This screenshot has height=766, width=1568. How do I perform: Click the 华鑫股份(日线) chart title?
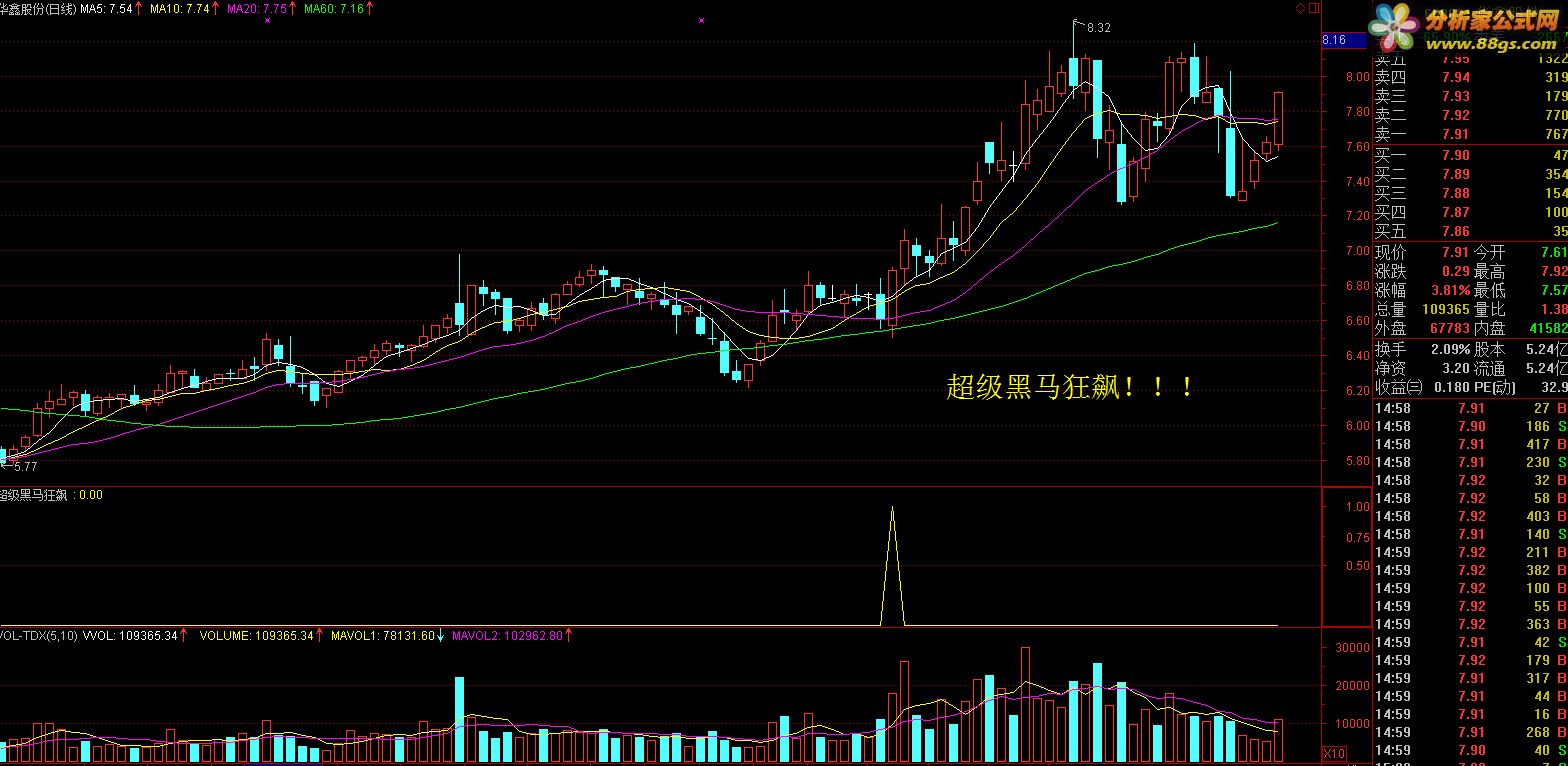(38, 8)
